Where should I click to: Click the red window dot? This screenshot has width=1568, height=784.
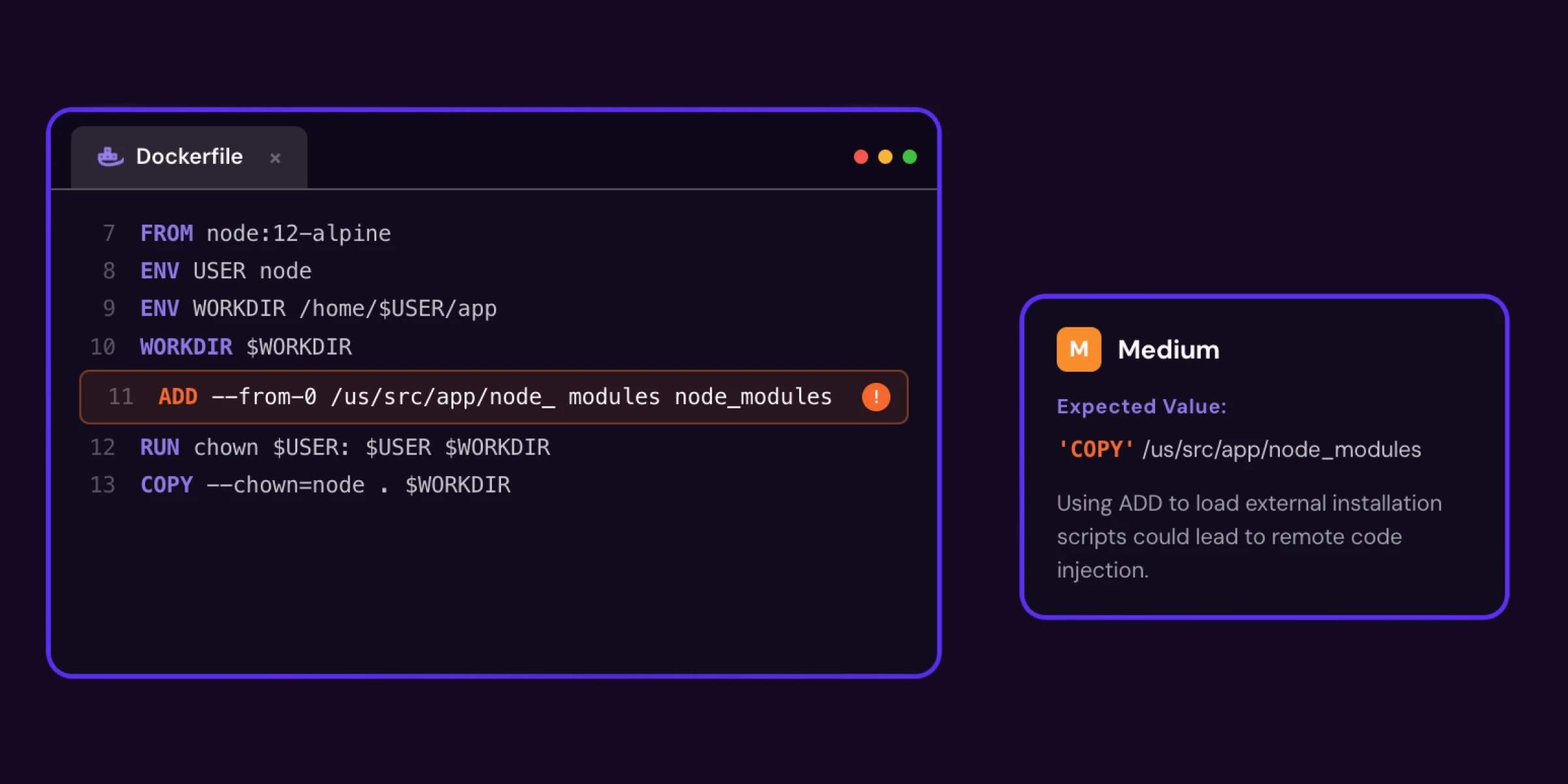[861, 157]
